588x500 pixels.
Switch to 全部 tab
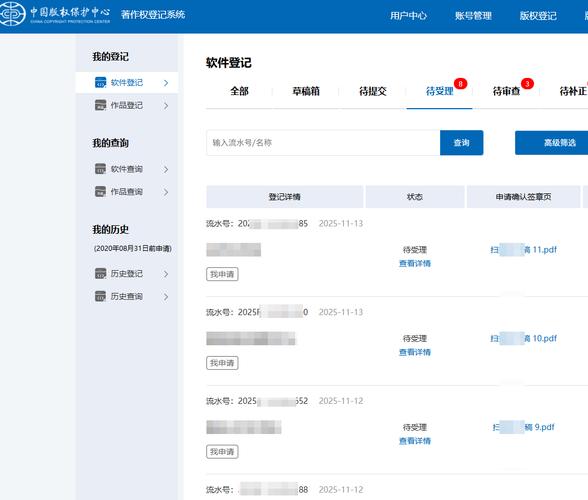(x=239, y=91)
